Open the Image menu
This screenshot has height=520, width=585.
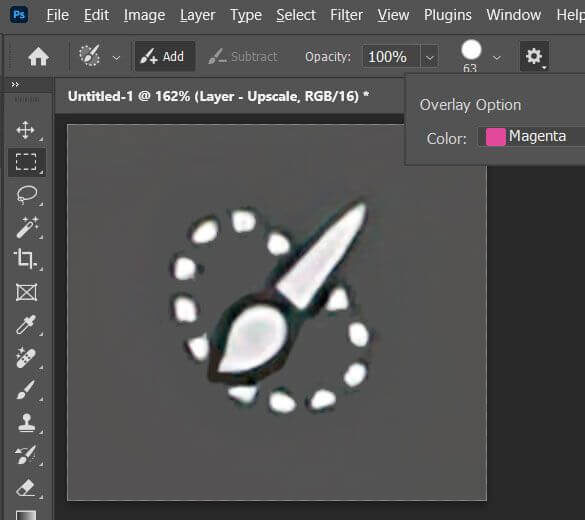pos(144,15)
